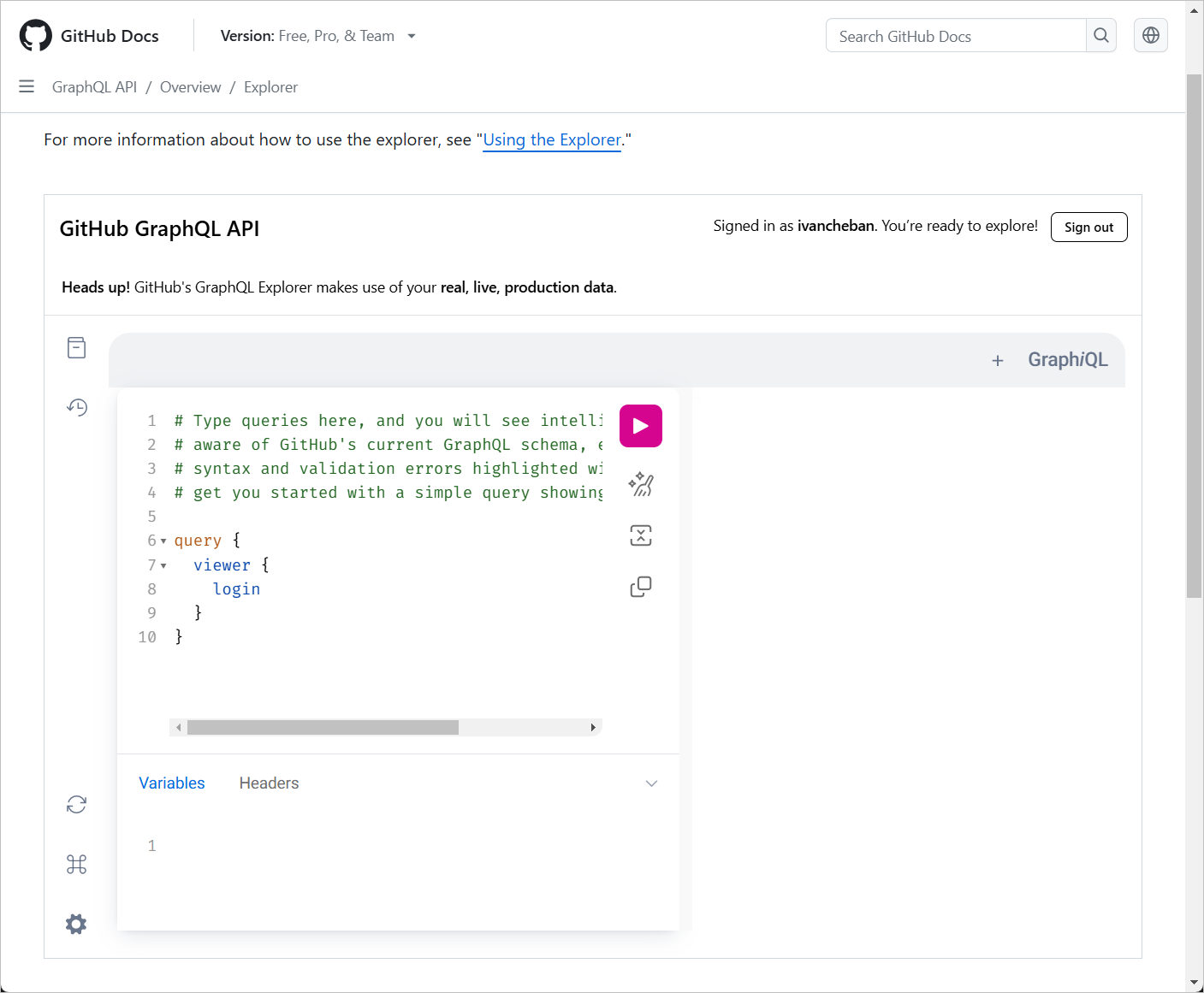The height and width of the screenshot is (993, 1204).
Task: Collapse the variables editor with chevron
Action: tap(651, 783)
